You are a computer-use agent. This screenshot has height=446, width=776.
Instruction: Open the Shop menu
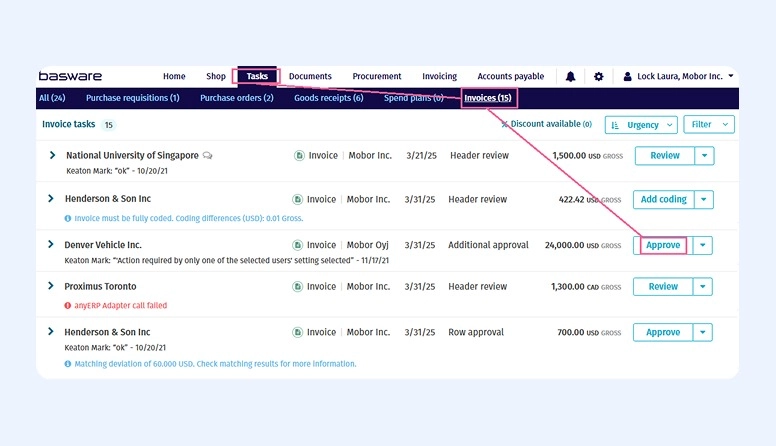tap(216, 76)
